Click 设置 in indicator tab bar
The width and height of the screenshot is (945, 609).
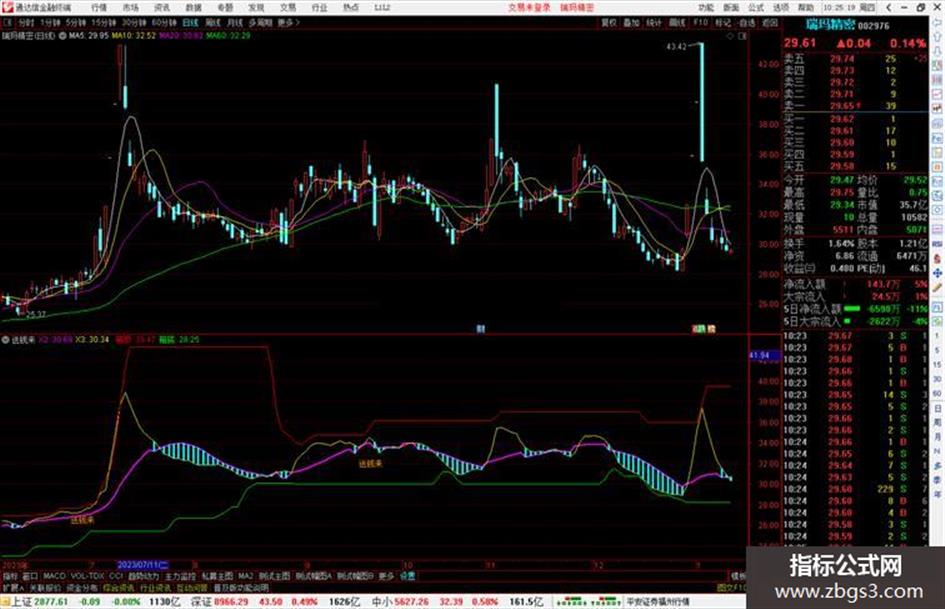(x=407, y=576)
